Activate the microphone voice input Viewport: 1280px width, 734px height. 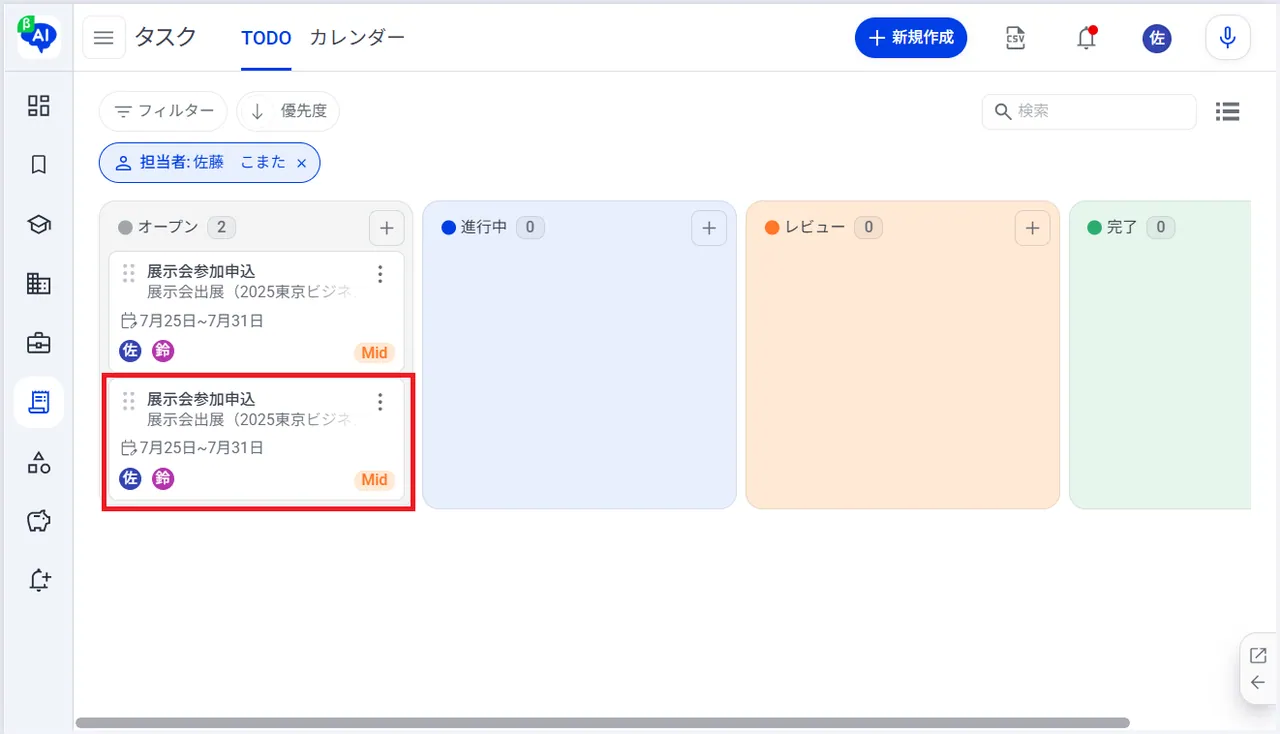1228,38
